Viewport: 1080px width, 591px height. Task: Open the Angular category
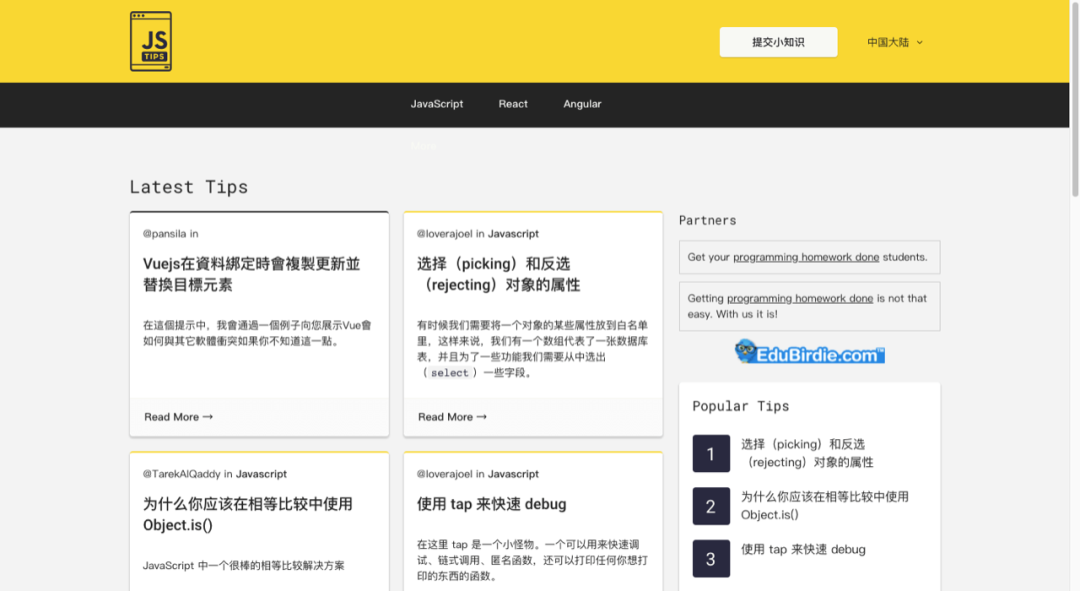tap(581, 104)
